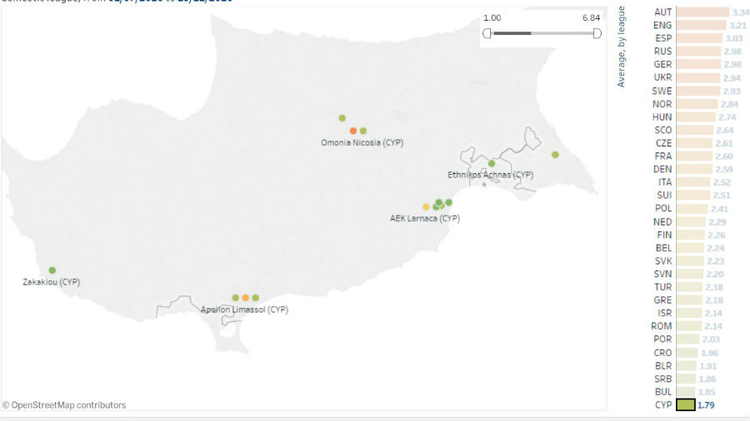Click the Ethnikos Achnas (CYP) label
Viewport: 750px width, 421px height.
pyautogui.click(x=490, y=175)
